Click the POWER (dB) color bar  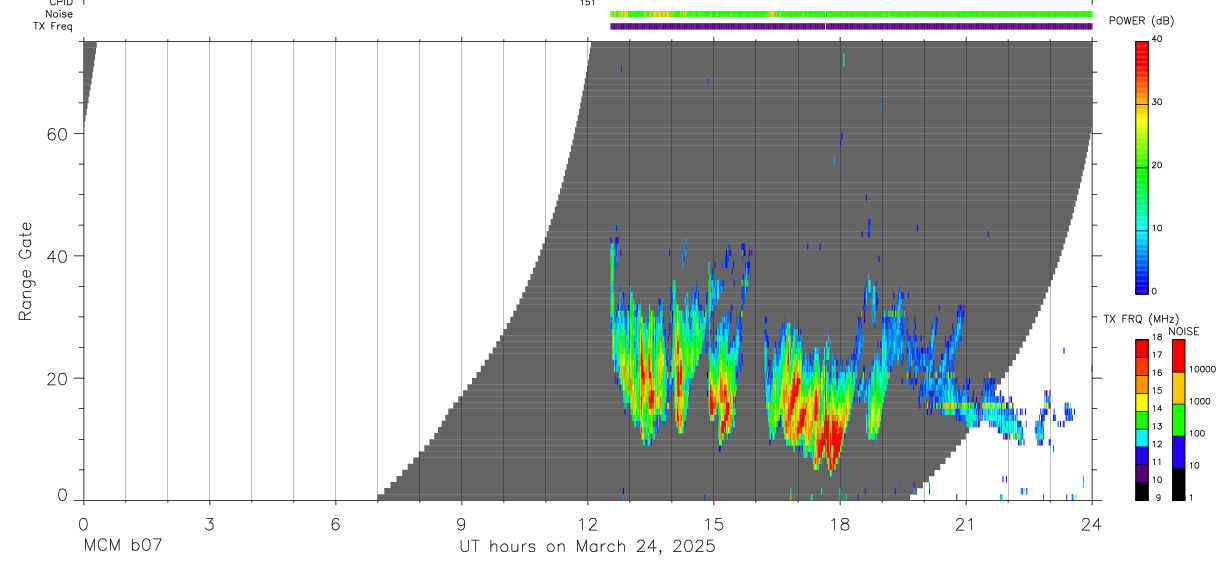click(x=1141, y=166)
